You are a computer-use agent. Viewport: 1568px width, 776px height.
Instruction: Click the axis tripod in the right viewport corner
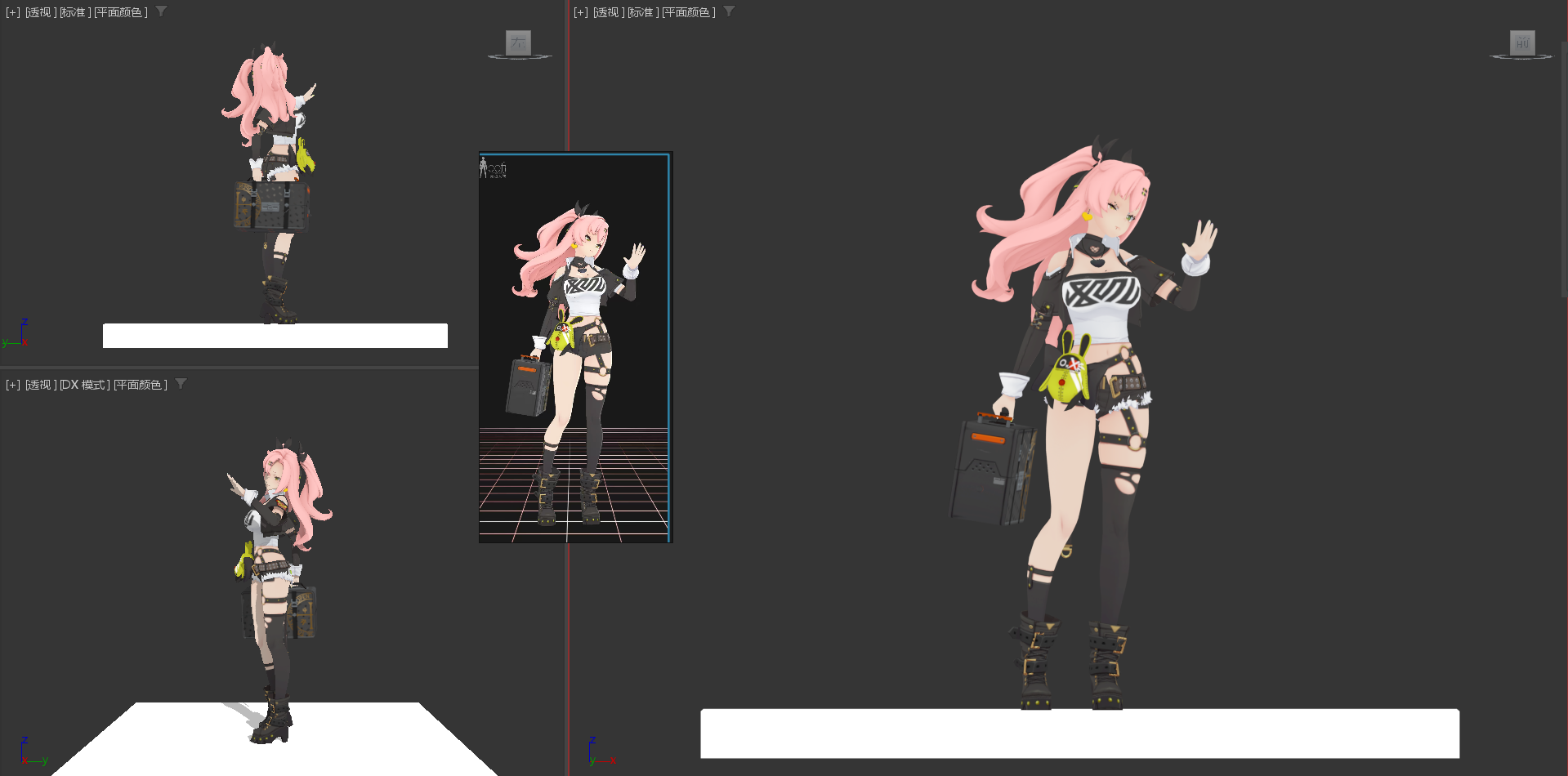[601, 751]
